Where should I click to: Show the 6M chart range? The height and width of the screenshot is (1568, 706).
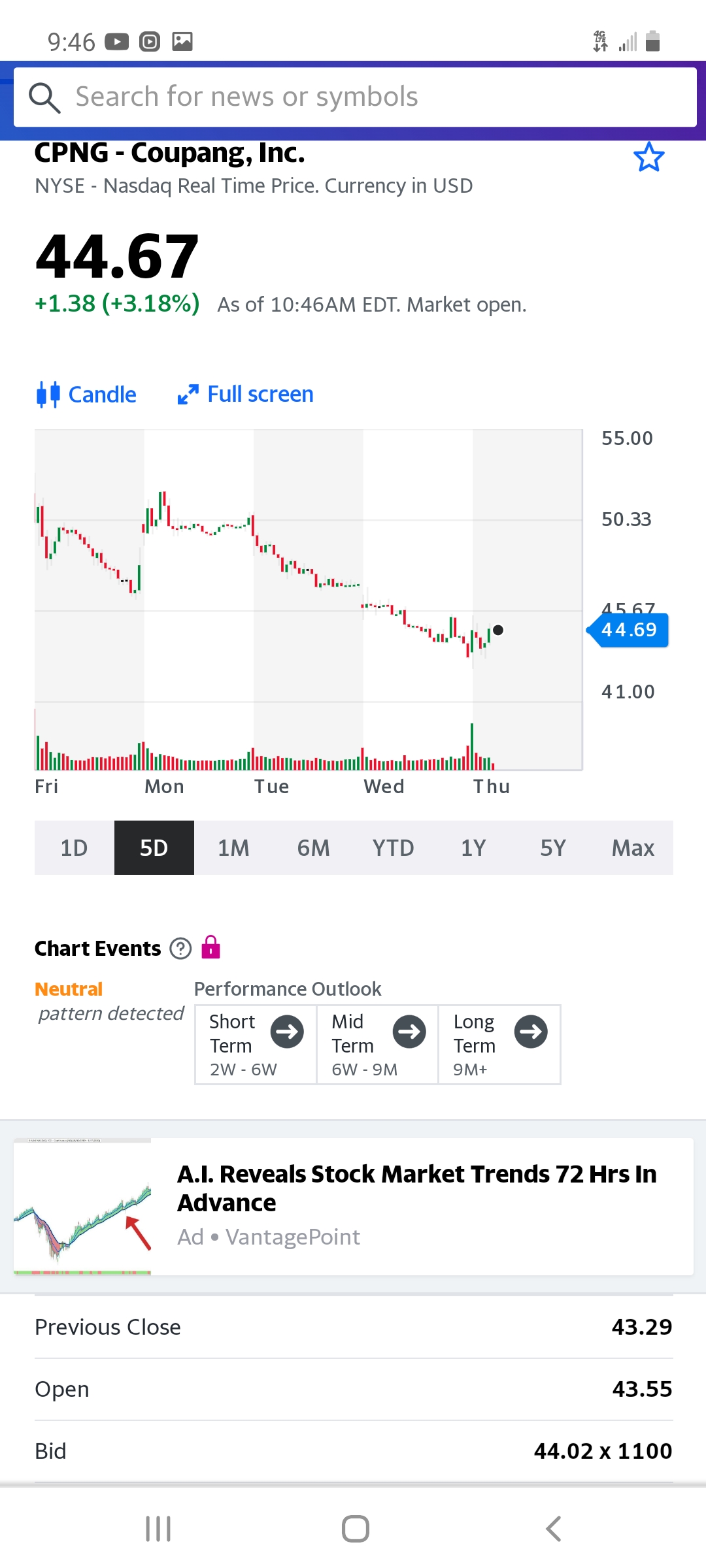pyautogui.click(x=313, y=847)
